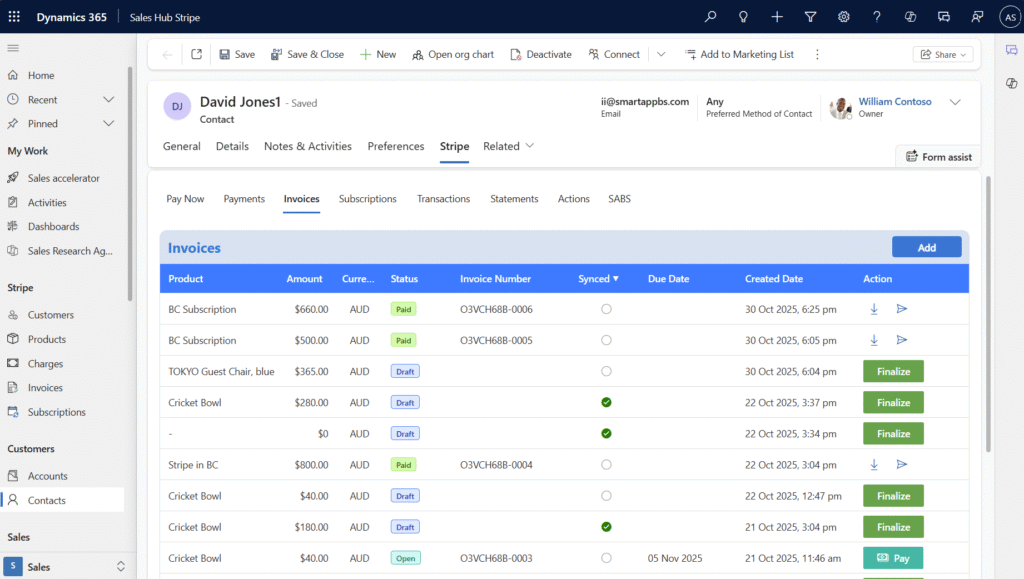Send invoice O3VCH68B-0004
The width and height of the screenshot is (1024, 579).
pos(902,464)
